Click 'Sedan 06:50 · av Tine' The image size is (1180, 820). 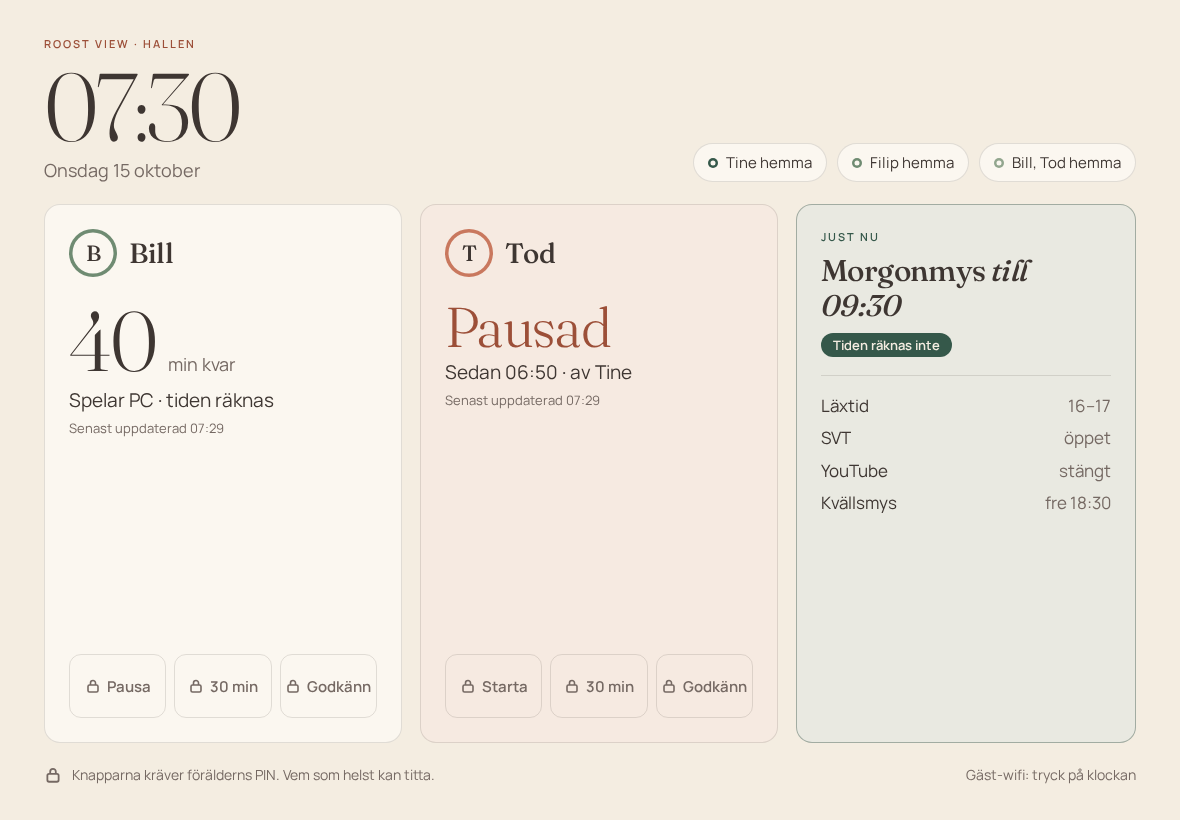pos(538,372)
